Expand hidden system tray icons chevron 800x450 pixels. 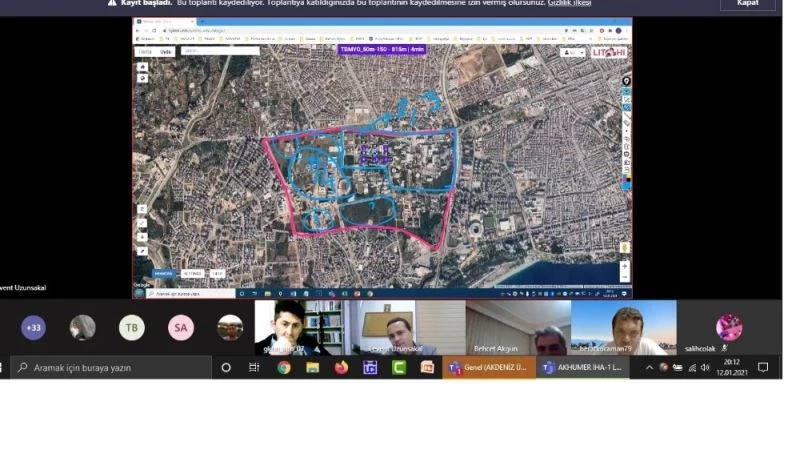(649, 368)
